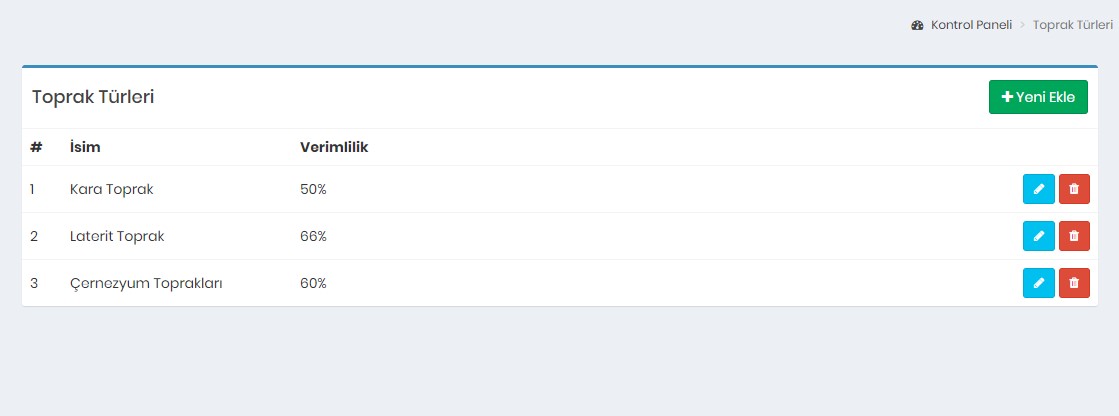
Task: Click the Toprak Türleri panel heading
Action: [x=93, y=97]
